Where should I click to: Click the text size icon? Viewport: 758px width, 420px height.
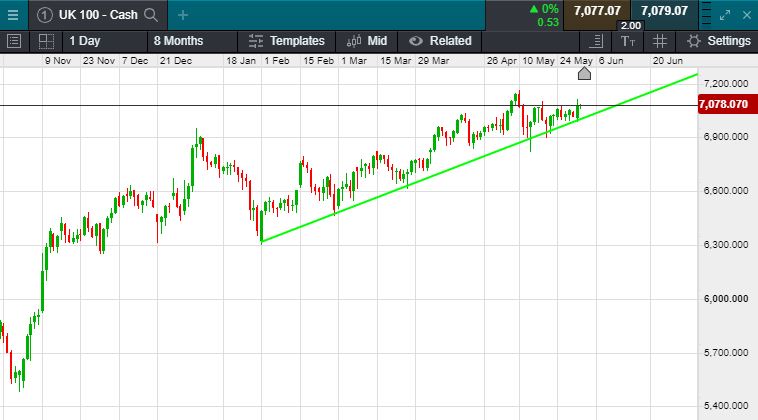pyautogui.click(x=628, y=41)
